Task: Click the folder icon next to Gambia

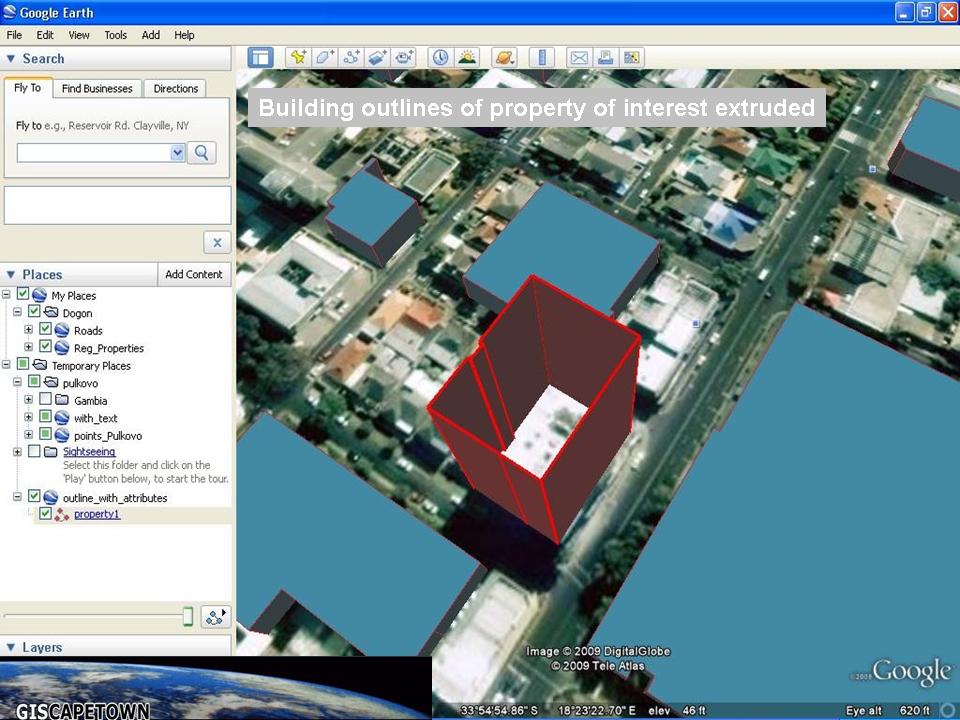Action: [x=62, y=400]
